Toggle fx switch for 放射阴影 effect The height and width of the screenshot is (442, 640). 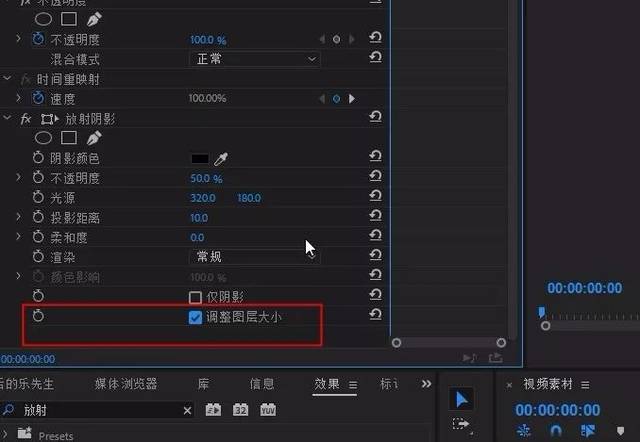25,119
